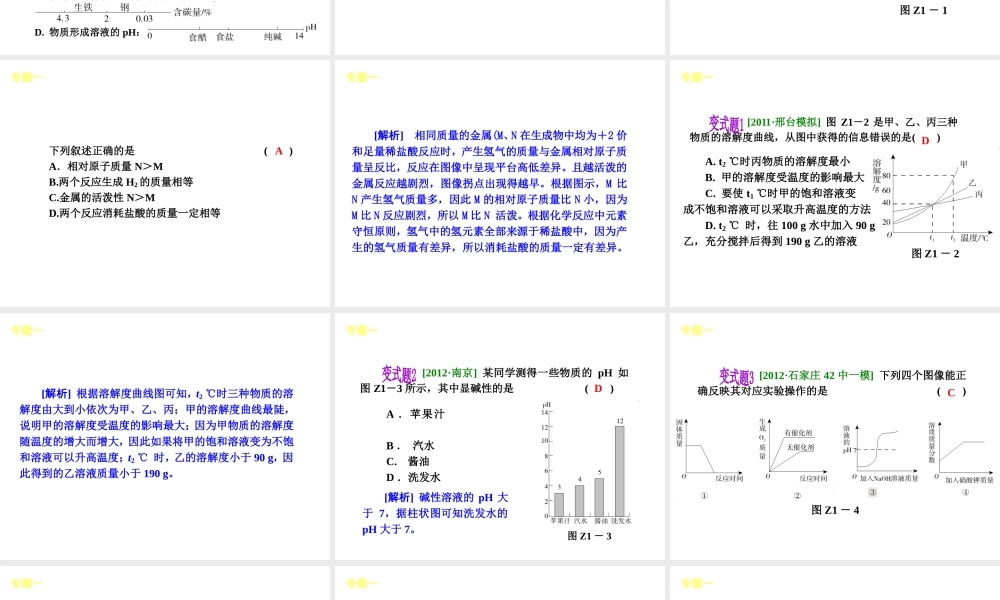Click the solubility curve graph for 甲, 乙, 丙

[932, 200]
